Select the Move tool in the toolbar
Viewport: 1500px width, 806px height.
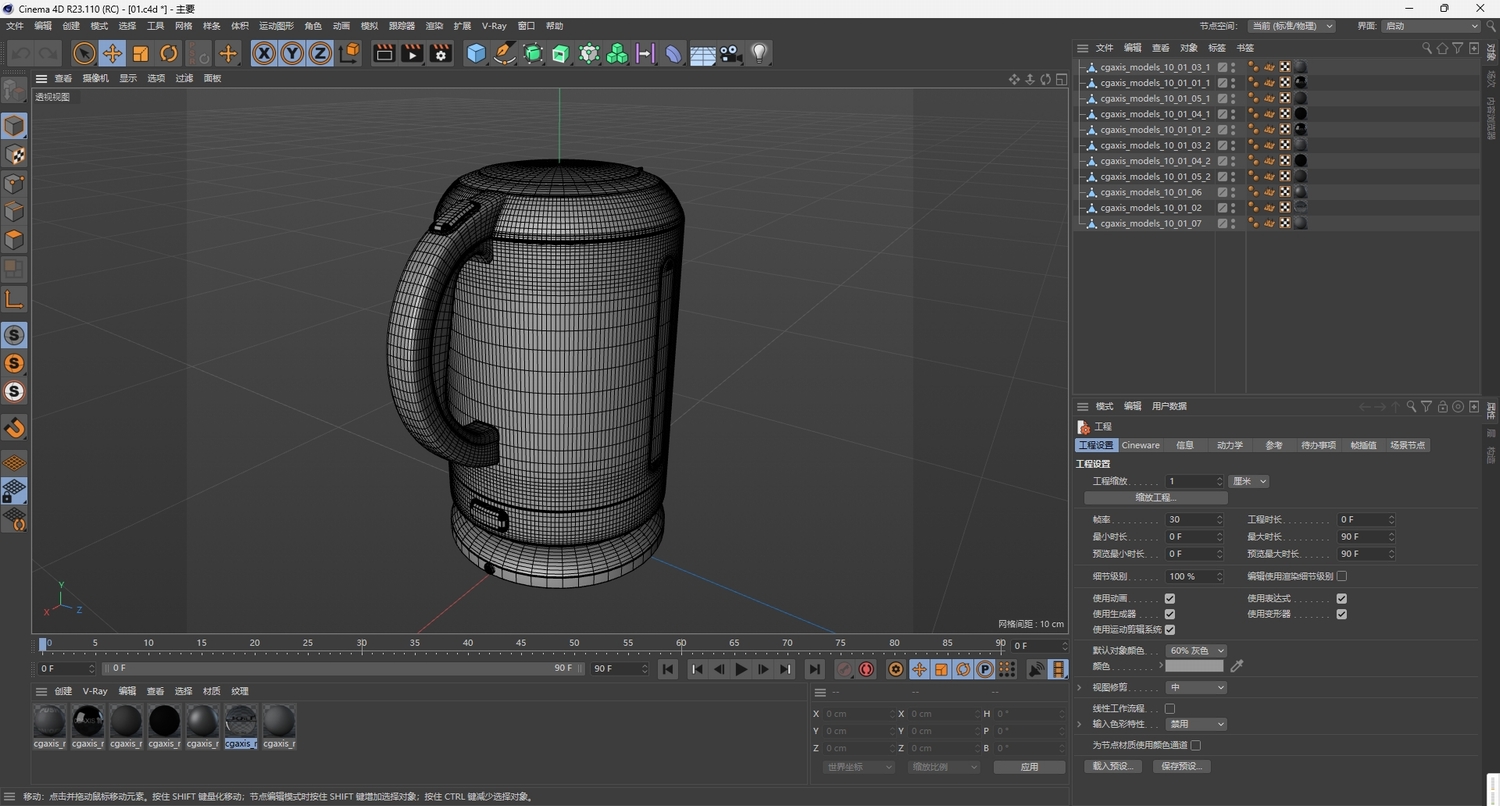click(x=112, y=53)
